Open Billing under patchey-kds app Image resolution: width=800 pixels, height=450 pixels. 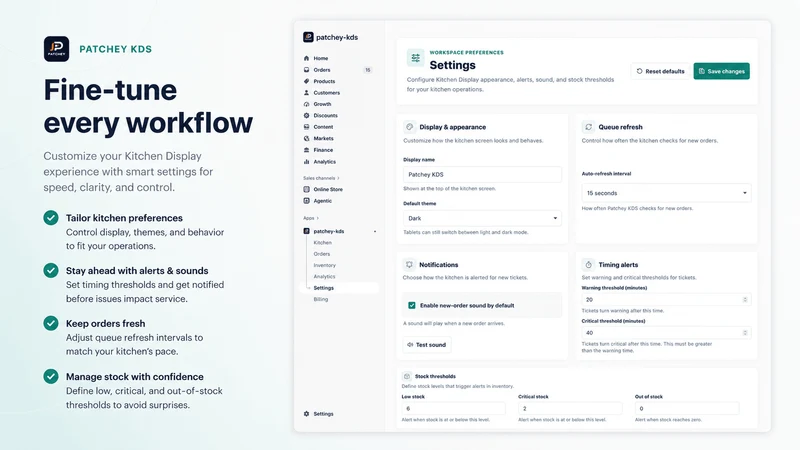[x=321, y=299]
